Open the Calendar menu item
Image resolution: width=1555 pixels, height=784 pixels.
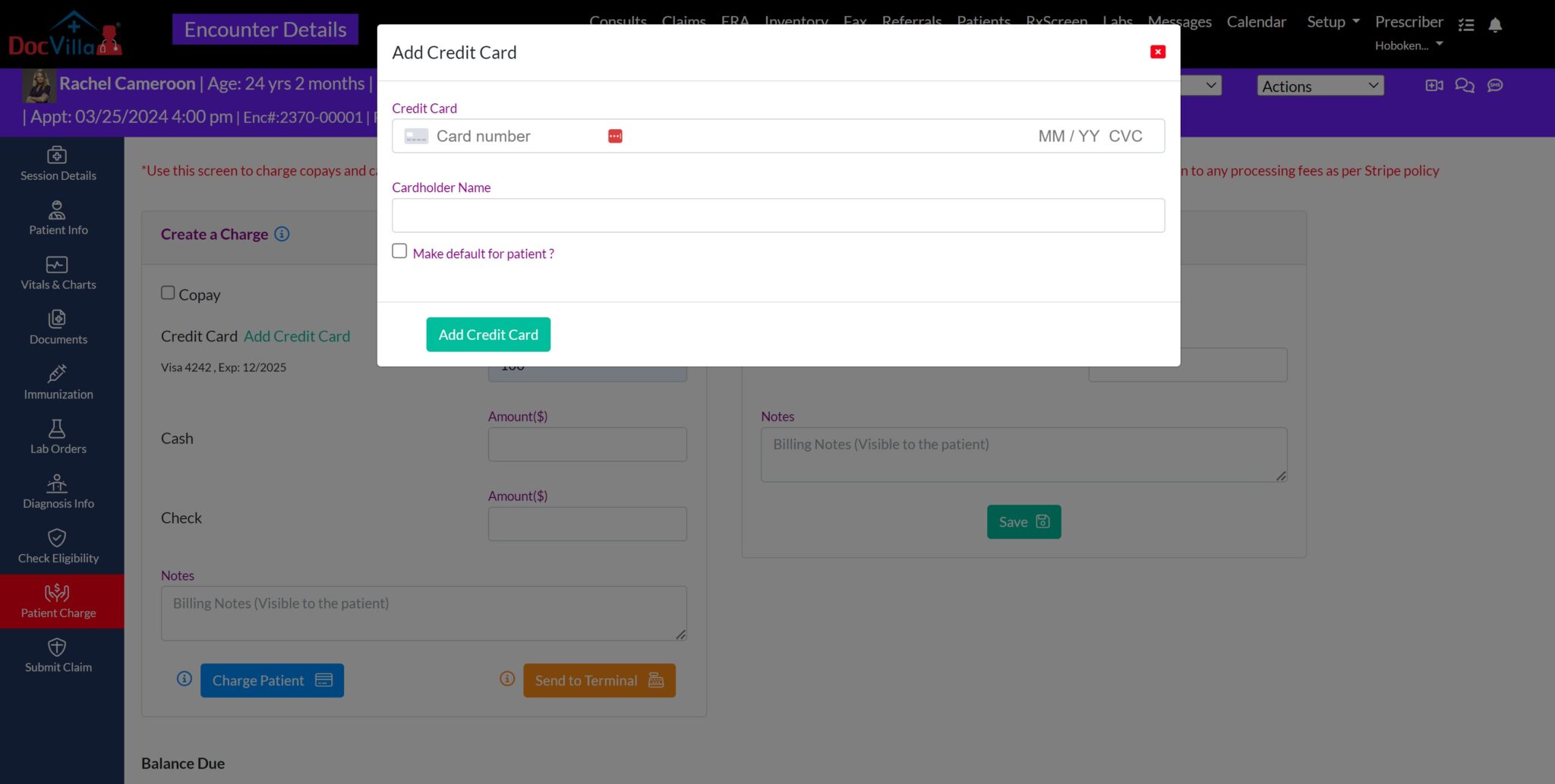pyautogui.click(x=1256, y=22)
